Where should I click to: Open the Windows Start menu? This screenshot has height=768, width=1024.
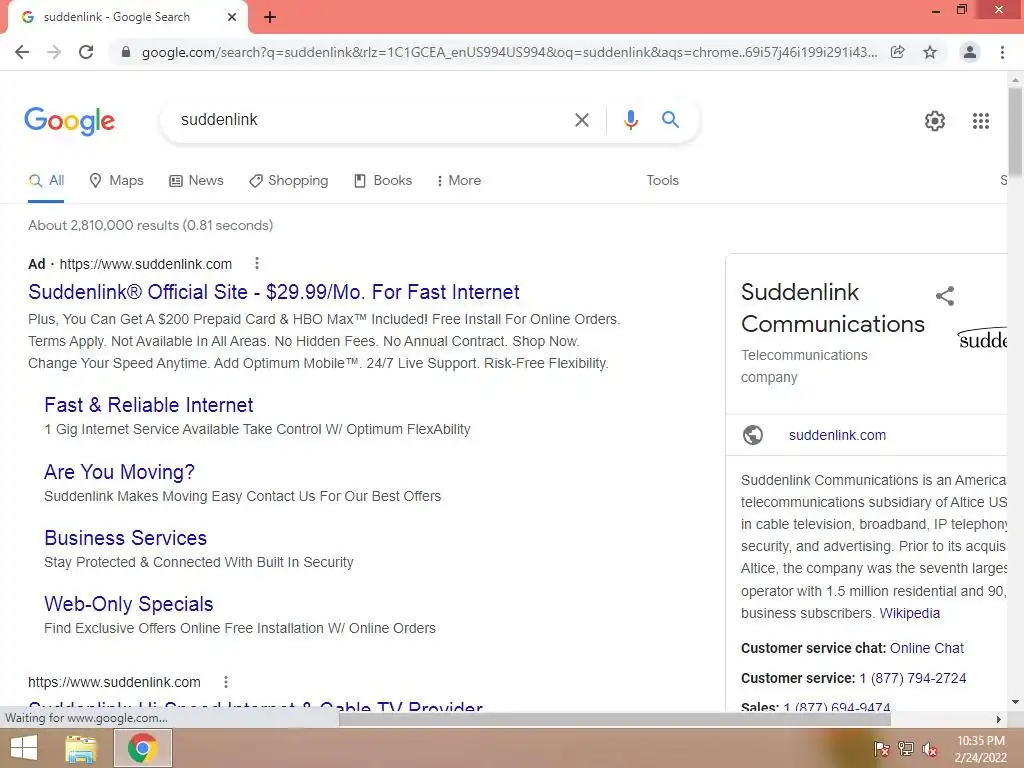click(x=24, y=748)
